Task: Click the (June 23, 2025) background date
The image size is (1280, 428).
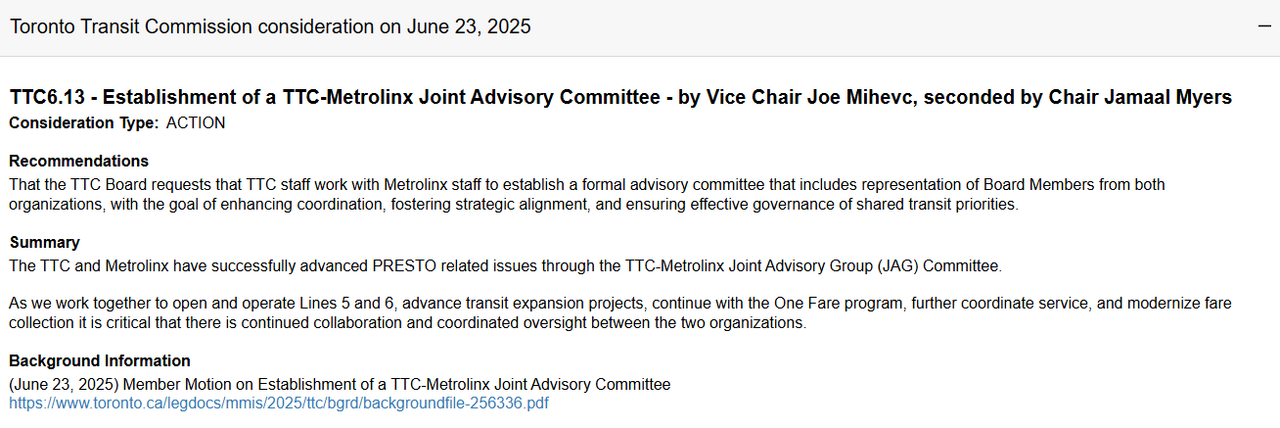Action: 64,384
